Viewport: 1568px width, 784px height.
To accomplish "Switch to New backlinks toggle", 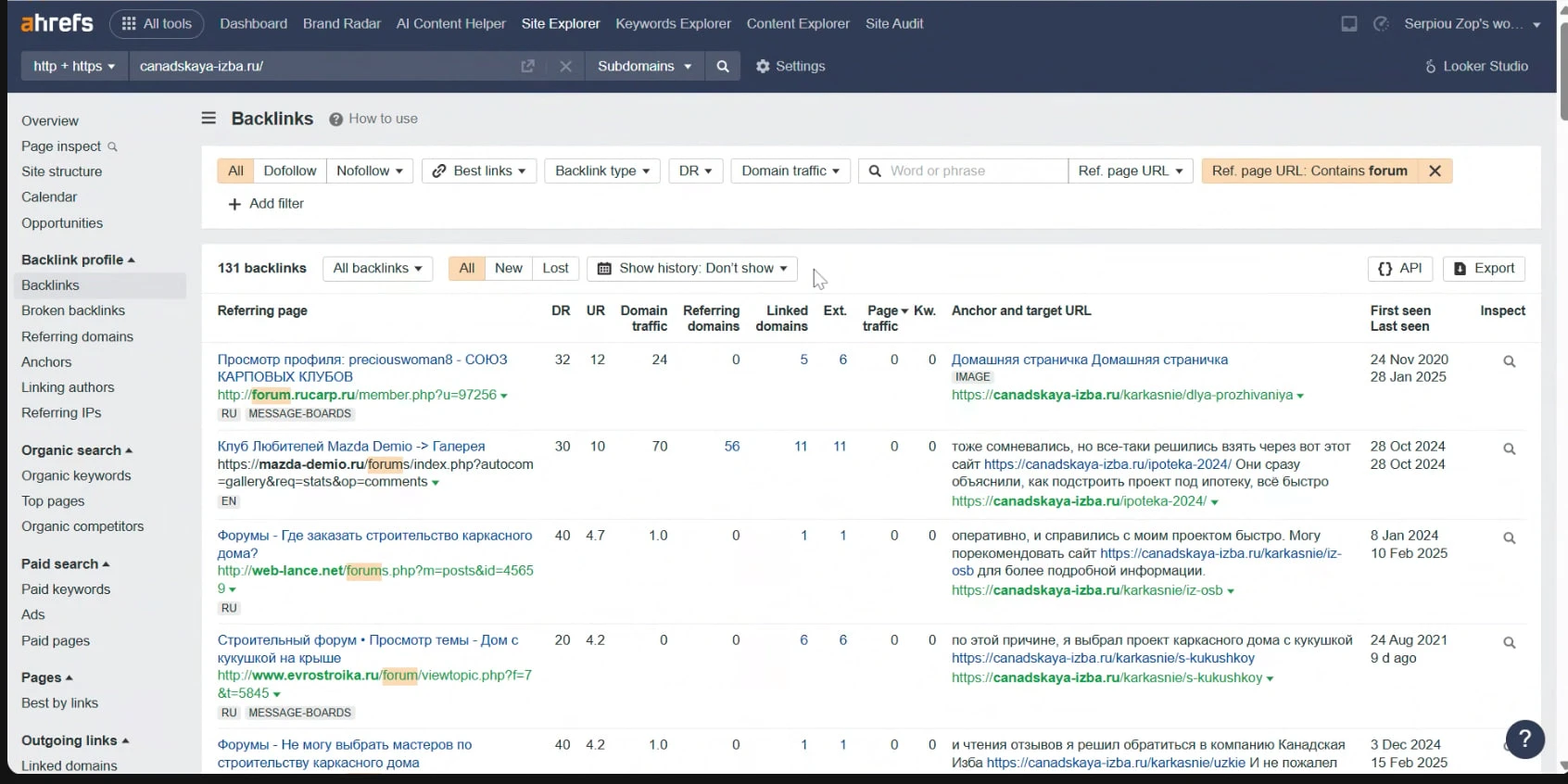I will pyautogui.click(x=508, y=269).
